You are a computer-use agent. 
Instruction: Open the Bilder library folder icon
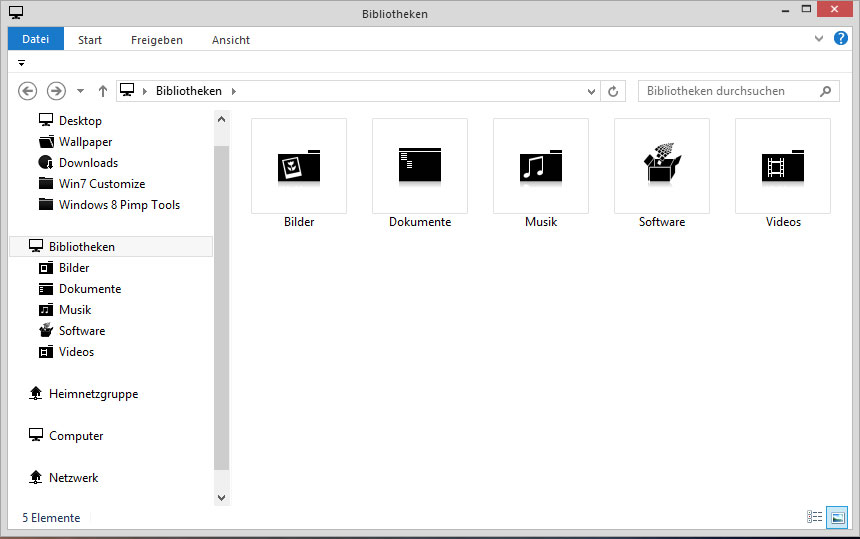pyautogui.click(x=299, y=166)
